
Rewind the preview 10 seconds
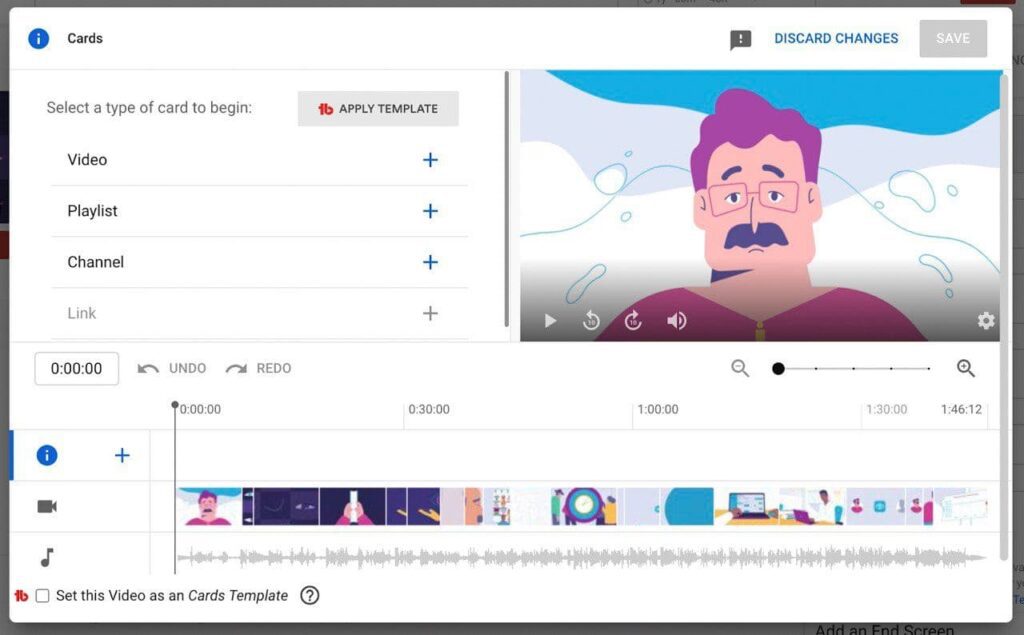[x=591, y=320]
